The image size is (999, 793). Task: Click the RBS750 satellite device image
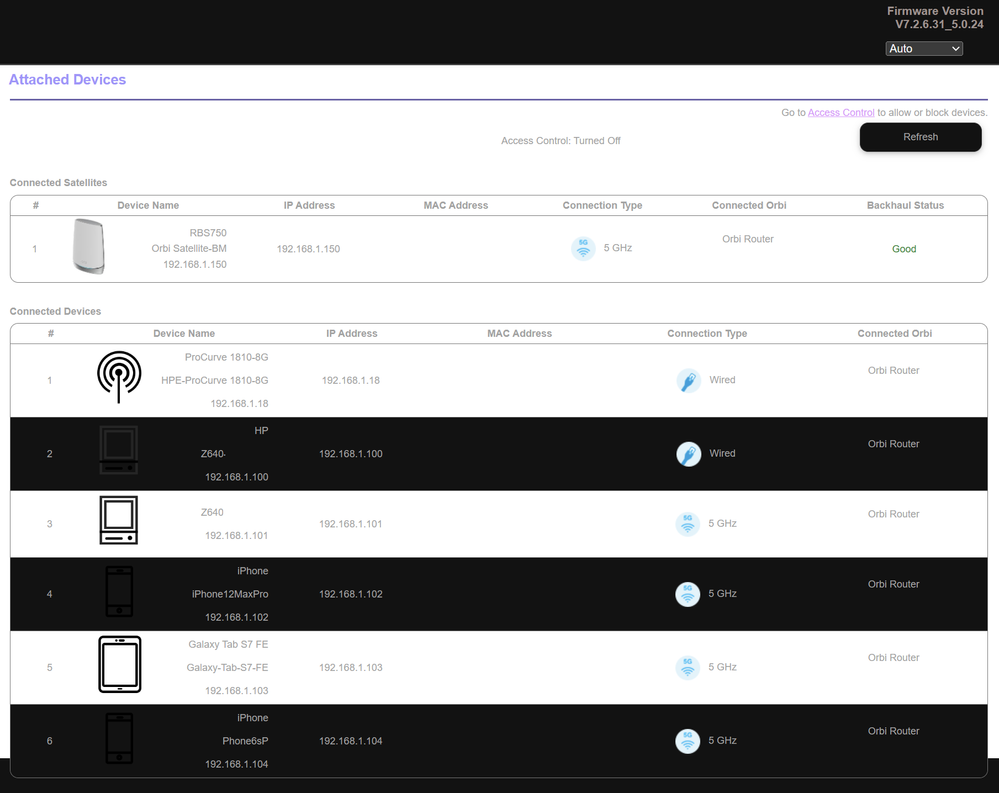tap(88, 247)
